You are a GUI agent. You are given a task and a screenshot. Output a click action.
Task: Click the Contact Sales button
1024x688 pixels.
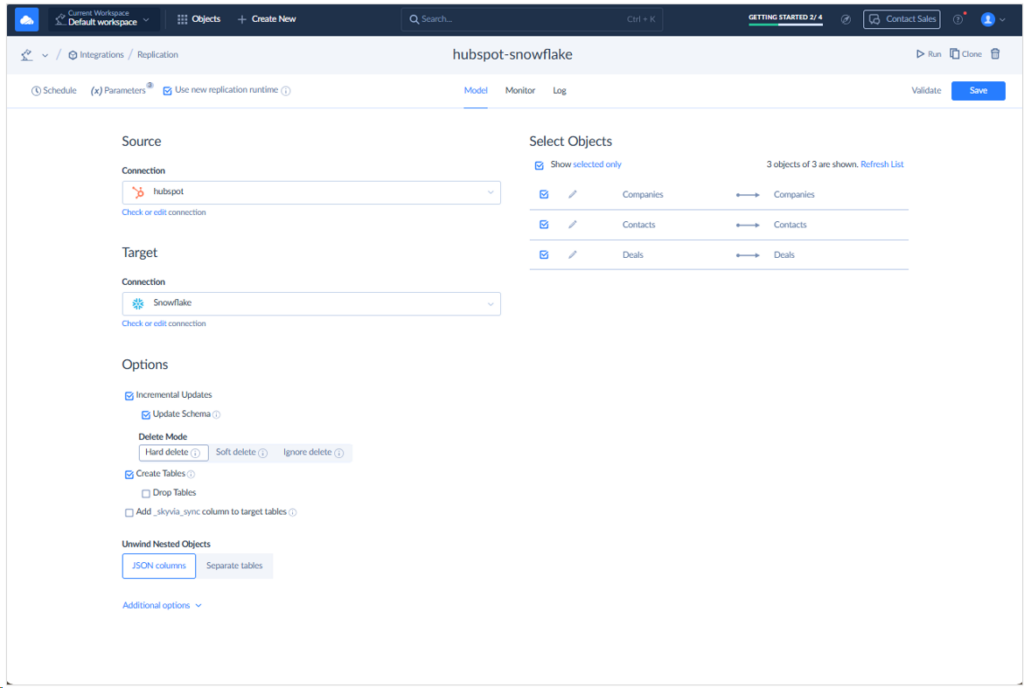click(x=901, y=20)
